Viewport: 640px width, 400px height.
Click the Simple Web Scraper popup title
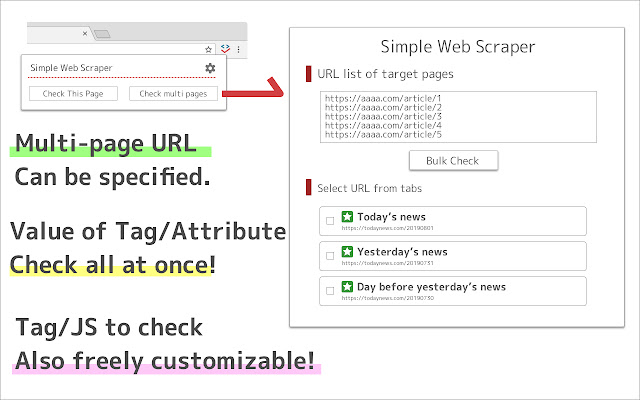[x=71, y=68]
